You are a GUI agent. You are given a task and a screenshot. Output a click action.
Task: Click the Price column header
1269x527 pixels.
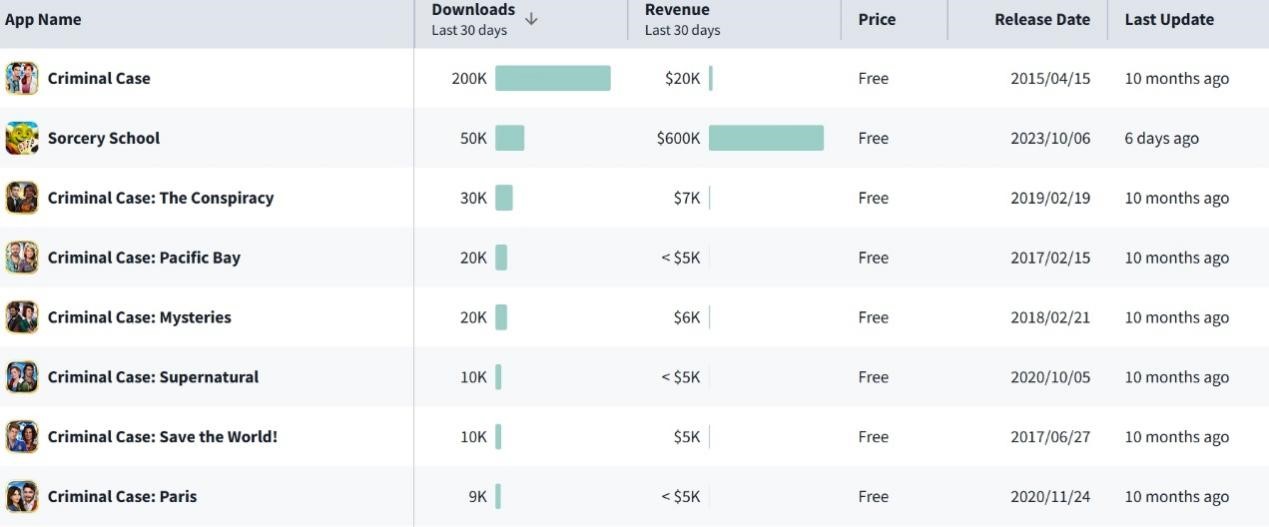click(x=876, y=19)
